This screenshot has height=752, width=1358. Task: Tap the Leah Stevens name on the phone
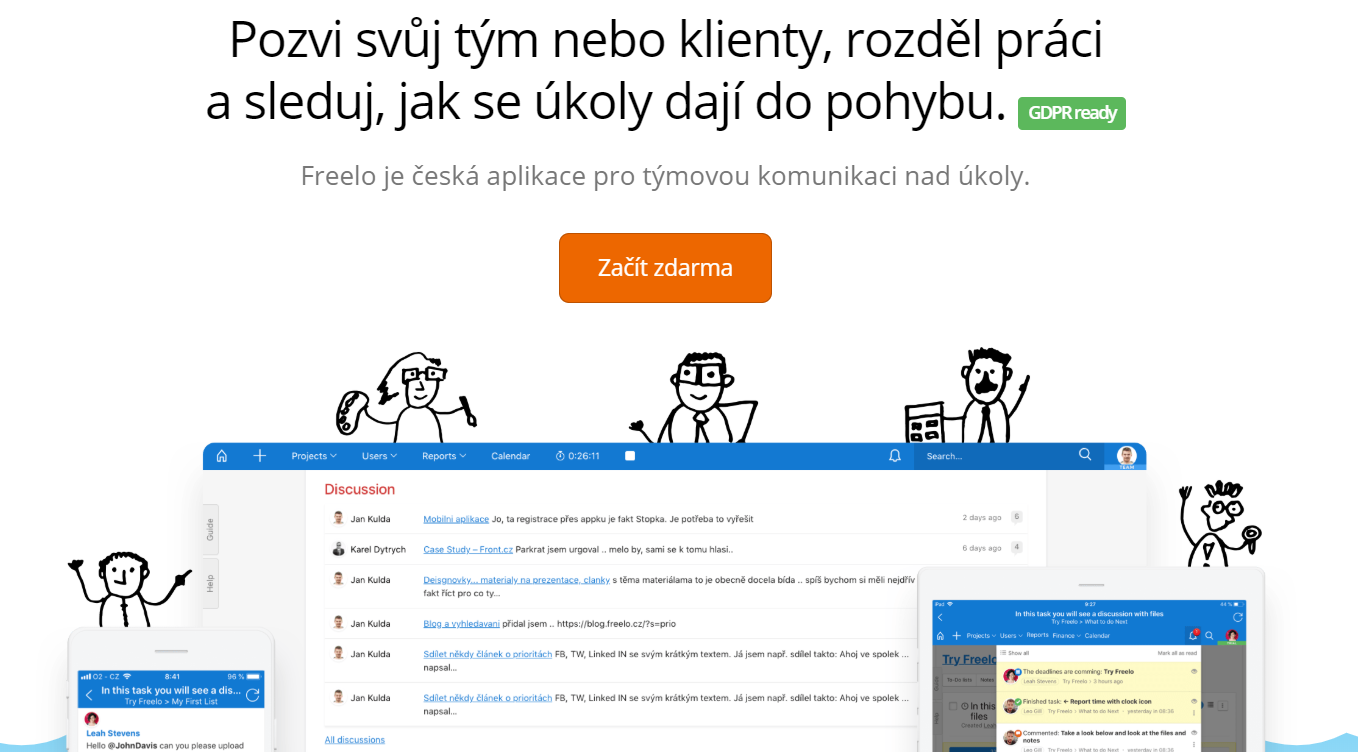(113, 733)
